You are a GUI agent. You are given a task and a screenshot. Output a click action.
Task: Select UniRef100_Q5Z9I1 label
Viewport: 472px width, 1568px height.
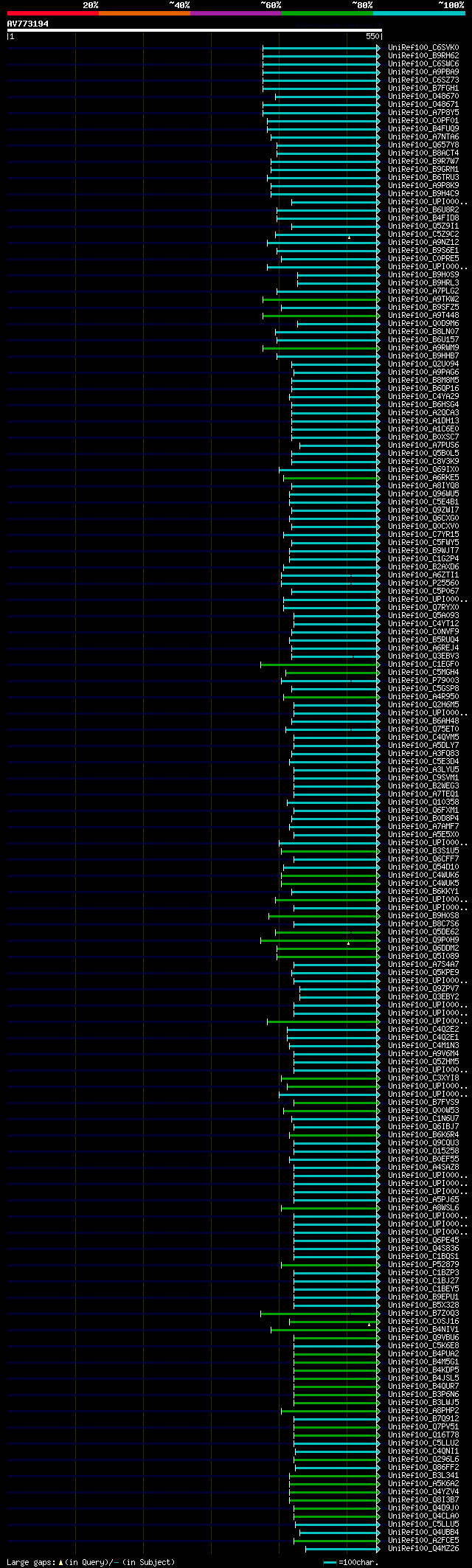pyautogui.click(x=423, y=226)
